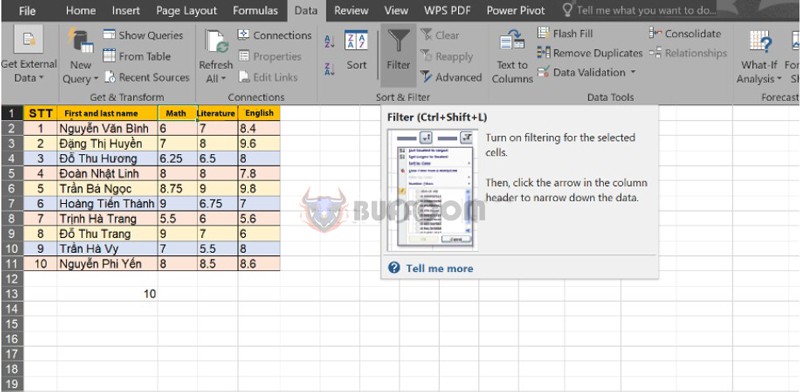Open Connections dialog

274,35
